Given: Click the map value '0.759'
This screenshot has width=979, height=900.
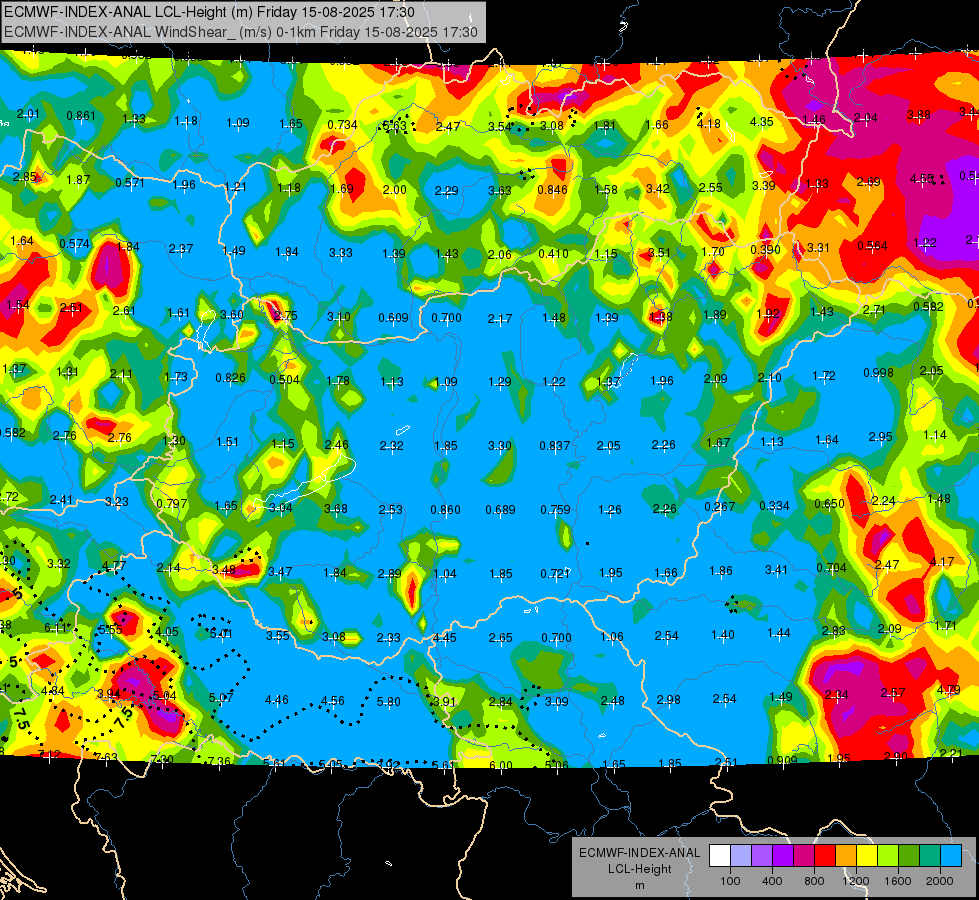Looking at the screenshot, I should [555, 510].
